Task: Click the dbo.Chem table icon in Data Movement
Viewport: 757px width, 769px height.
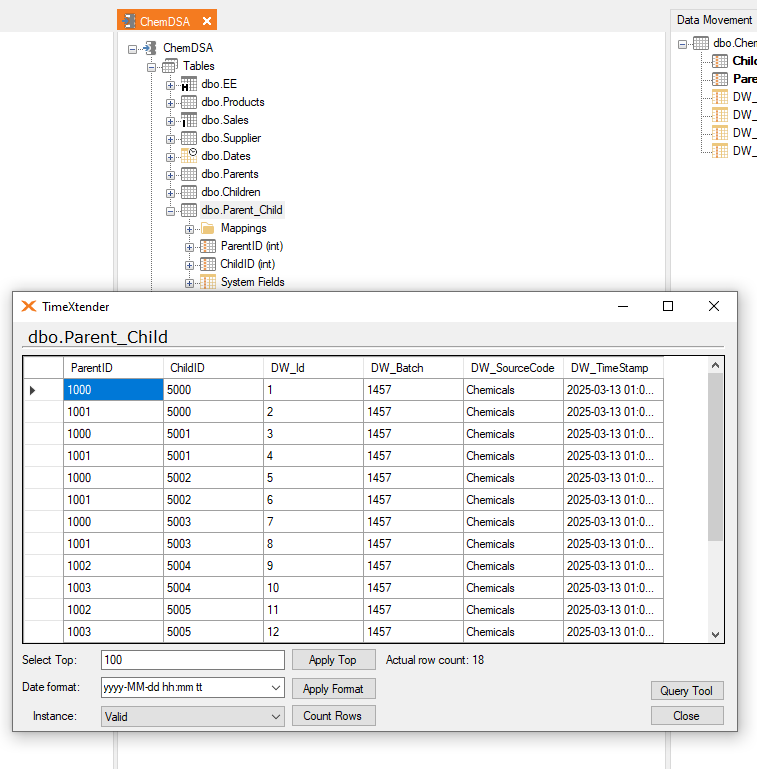Action: [701, 43]
